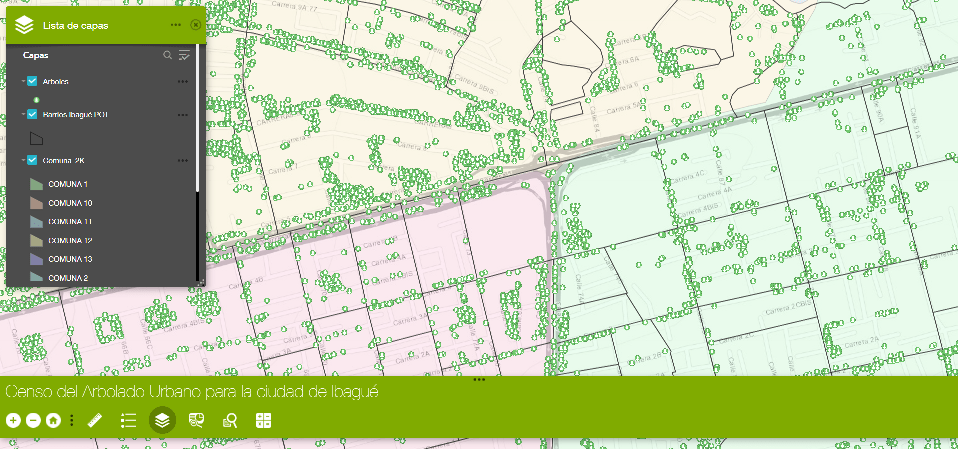This screenshot has width=958, height=449.
Task: Collapse the Arboles layer legend arrow
Action: [x=22, y=81]
